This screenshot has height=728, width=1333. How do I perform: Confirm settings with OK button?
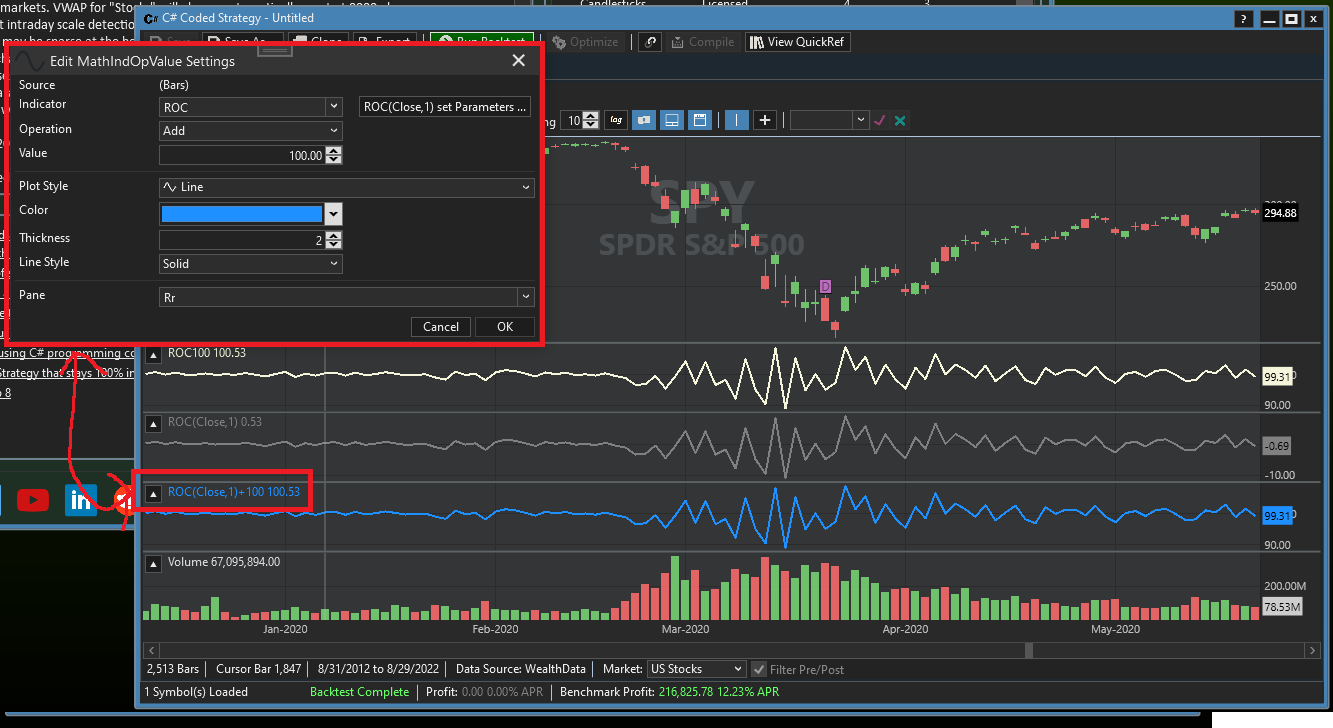pos(505,327)
